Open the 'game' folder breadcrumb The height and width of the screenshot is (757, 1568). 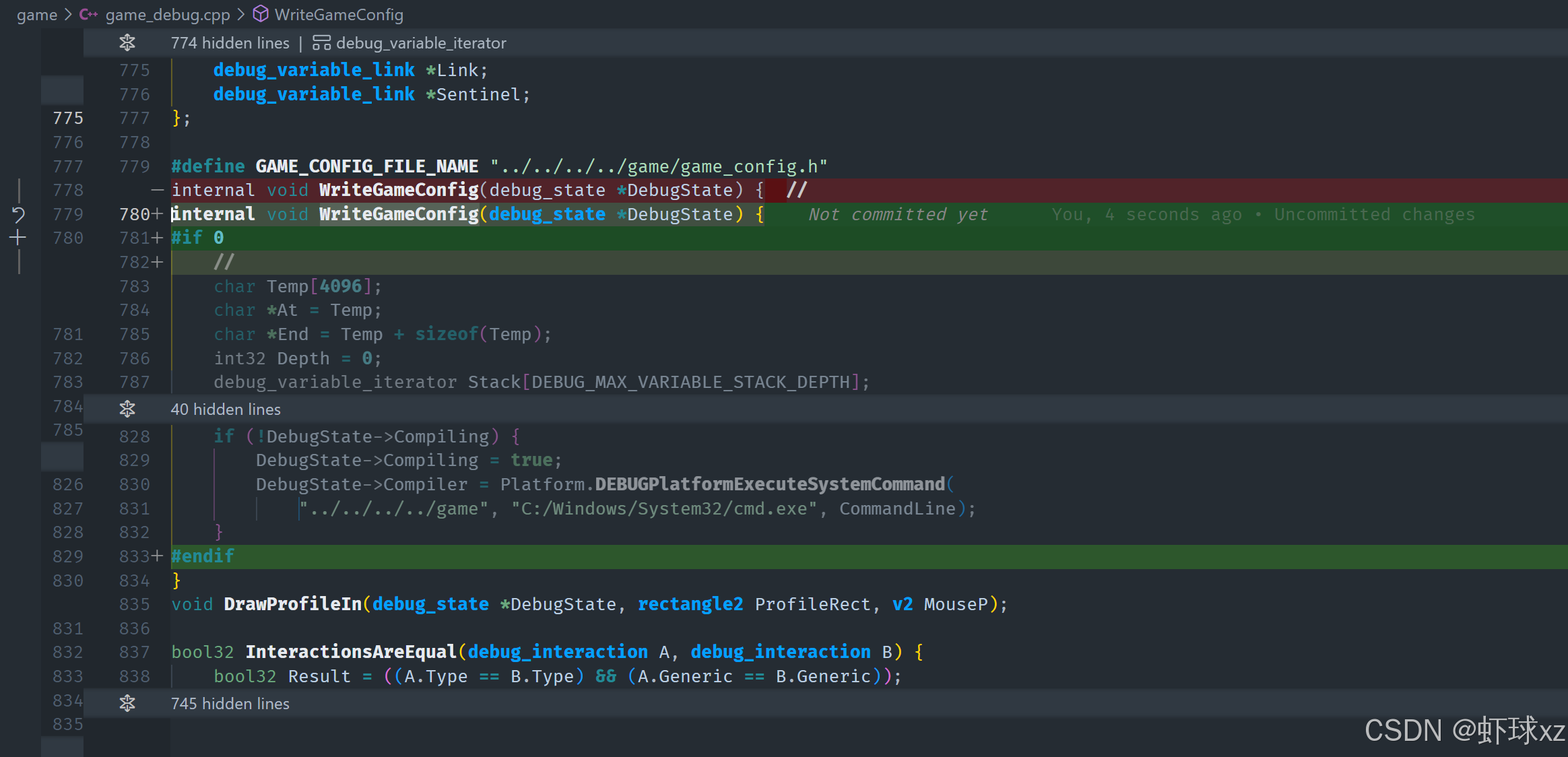[37, 15]
